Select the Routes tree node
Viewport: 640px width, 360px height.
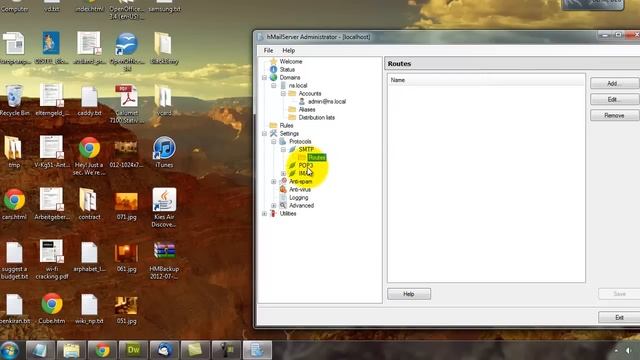coord(317,158)
